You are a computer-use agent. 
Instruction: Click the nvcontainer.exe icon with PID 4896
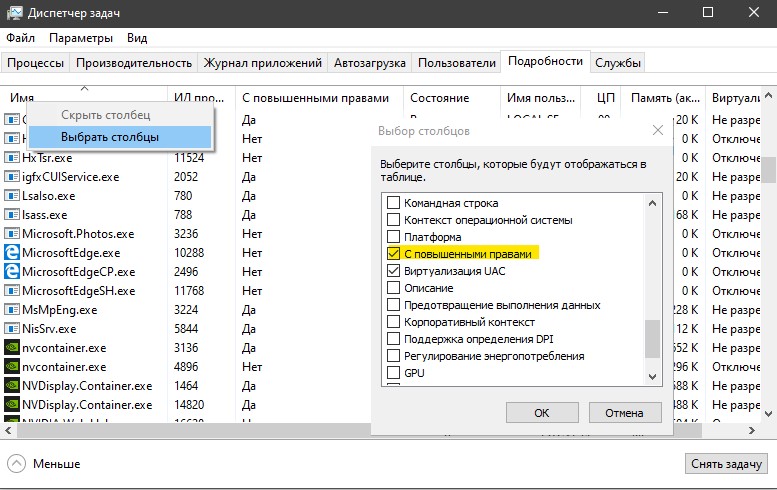click(x=11, y=367)
